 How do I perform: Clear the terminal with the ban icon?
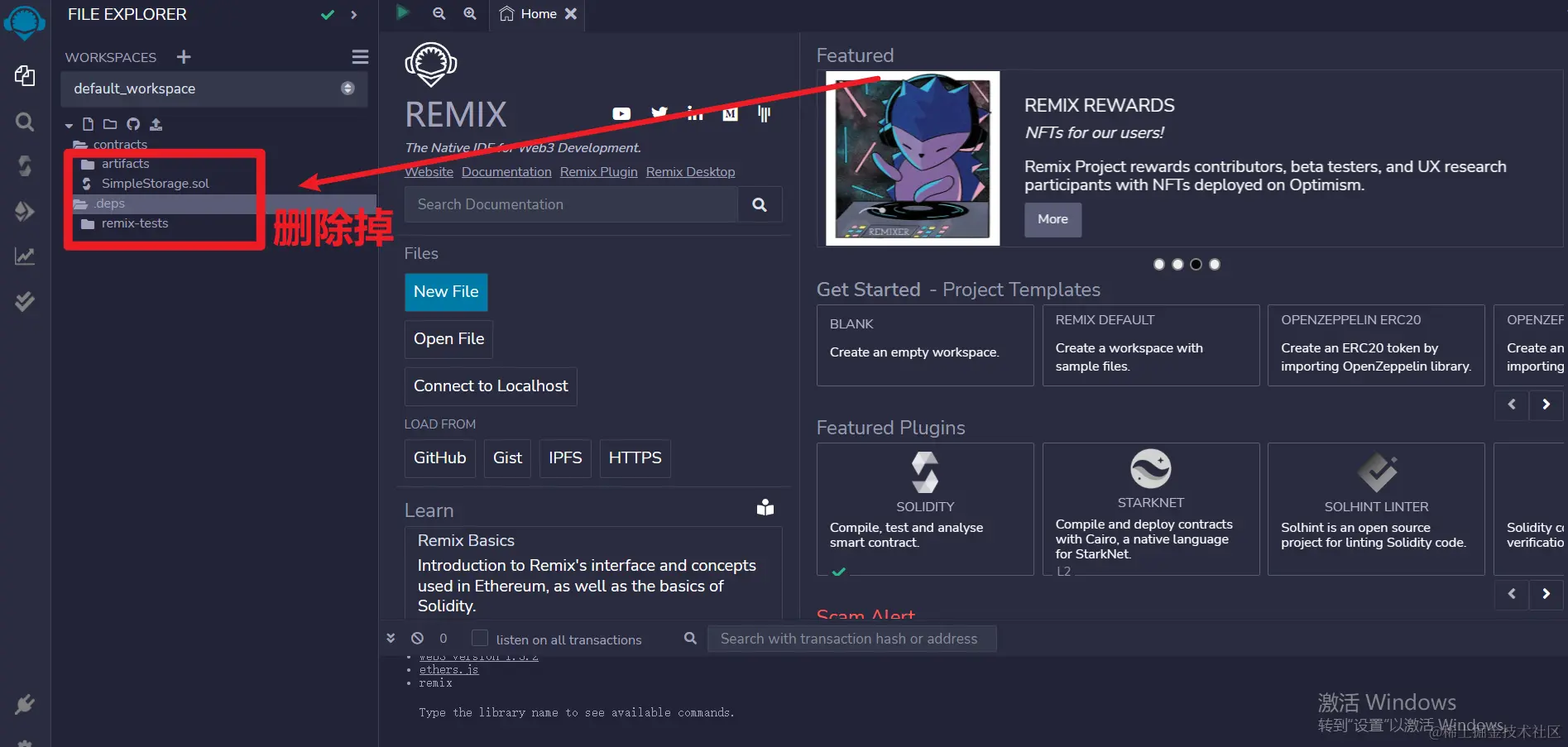pos(417,638)
